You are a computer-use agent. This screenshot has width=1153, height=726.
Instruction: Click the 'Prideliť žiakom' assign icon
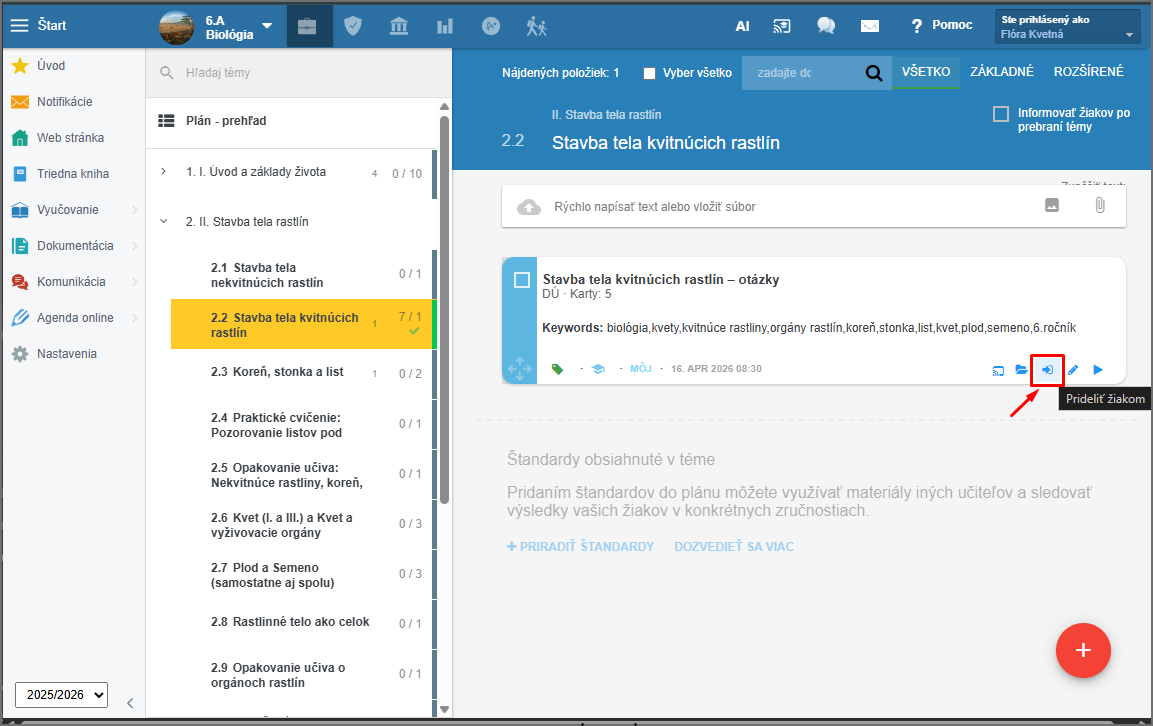pyautogui.click(x=1047, y=370)
